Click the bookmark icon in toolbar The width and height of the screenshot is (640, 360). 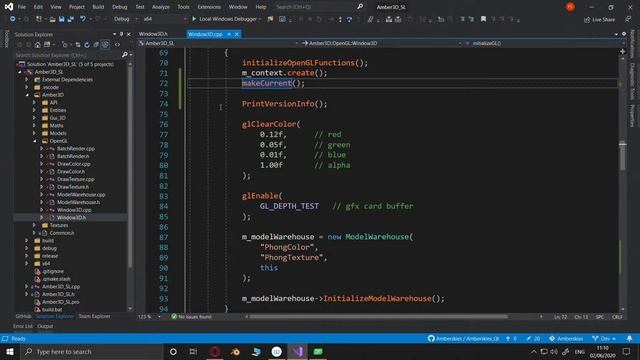click(483, 19)
